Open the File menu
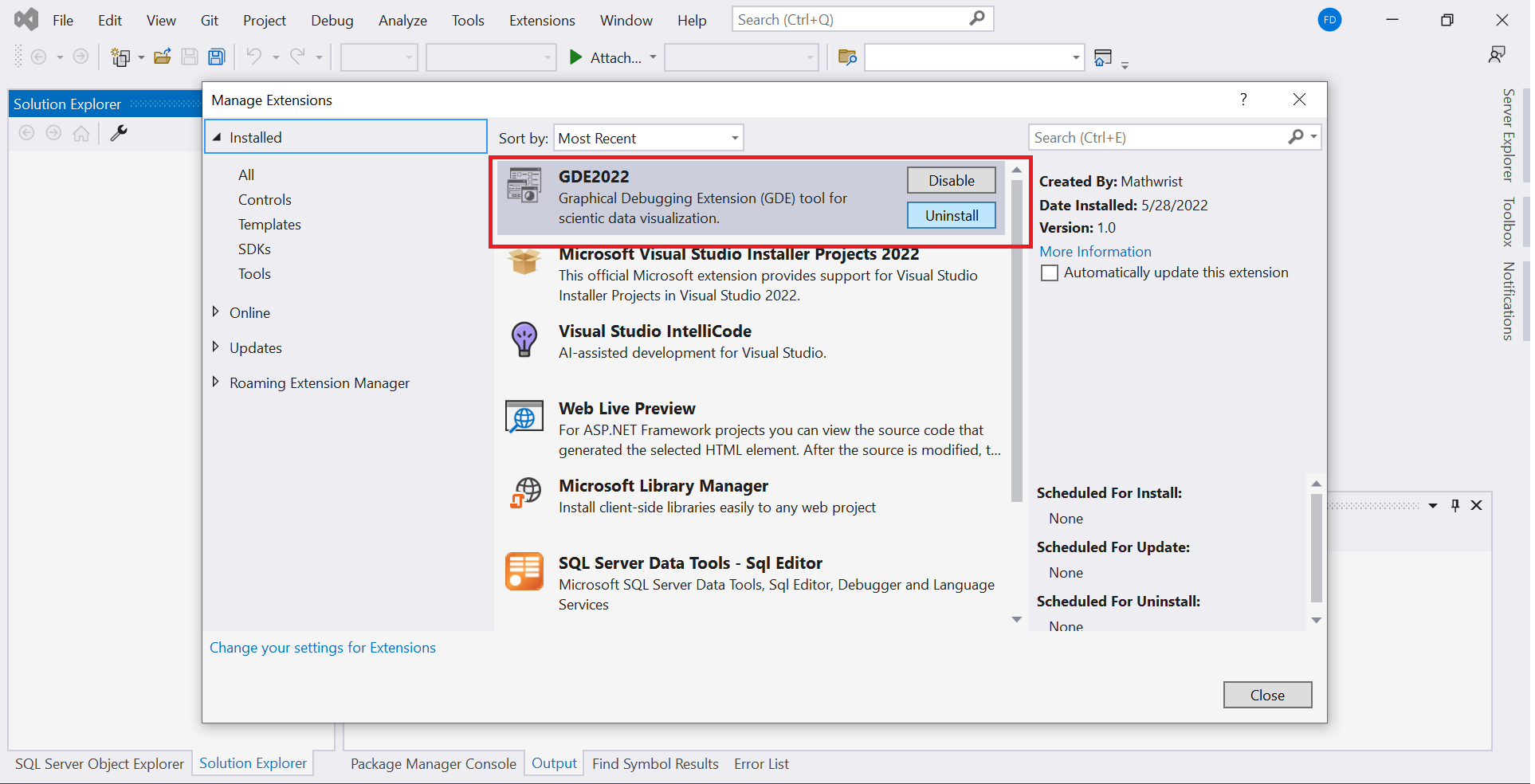Viewport: 1535px width, 784px height. point(63,21)
